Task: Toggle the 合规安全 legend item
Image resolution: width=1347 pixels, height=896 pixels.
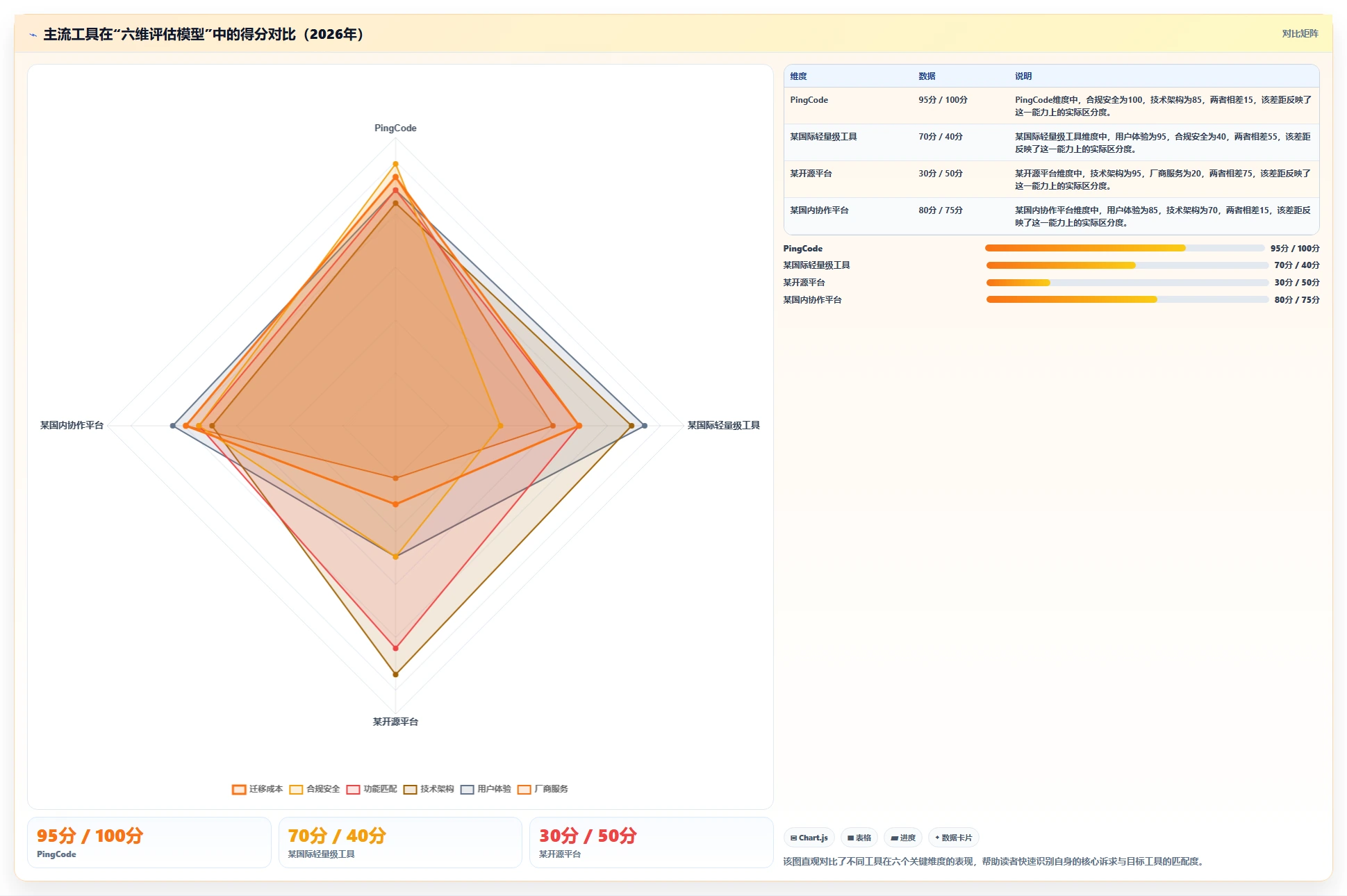Action: coord(315,789)
